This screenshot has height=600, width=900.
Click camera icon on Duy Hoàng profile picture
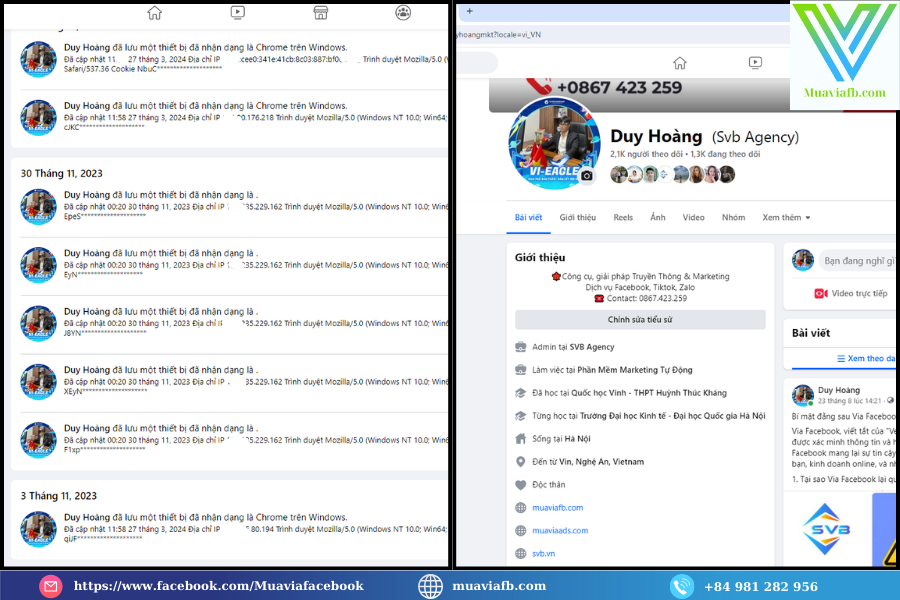pos(586,176)
